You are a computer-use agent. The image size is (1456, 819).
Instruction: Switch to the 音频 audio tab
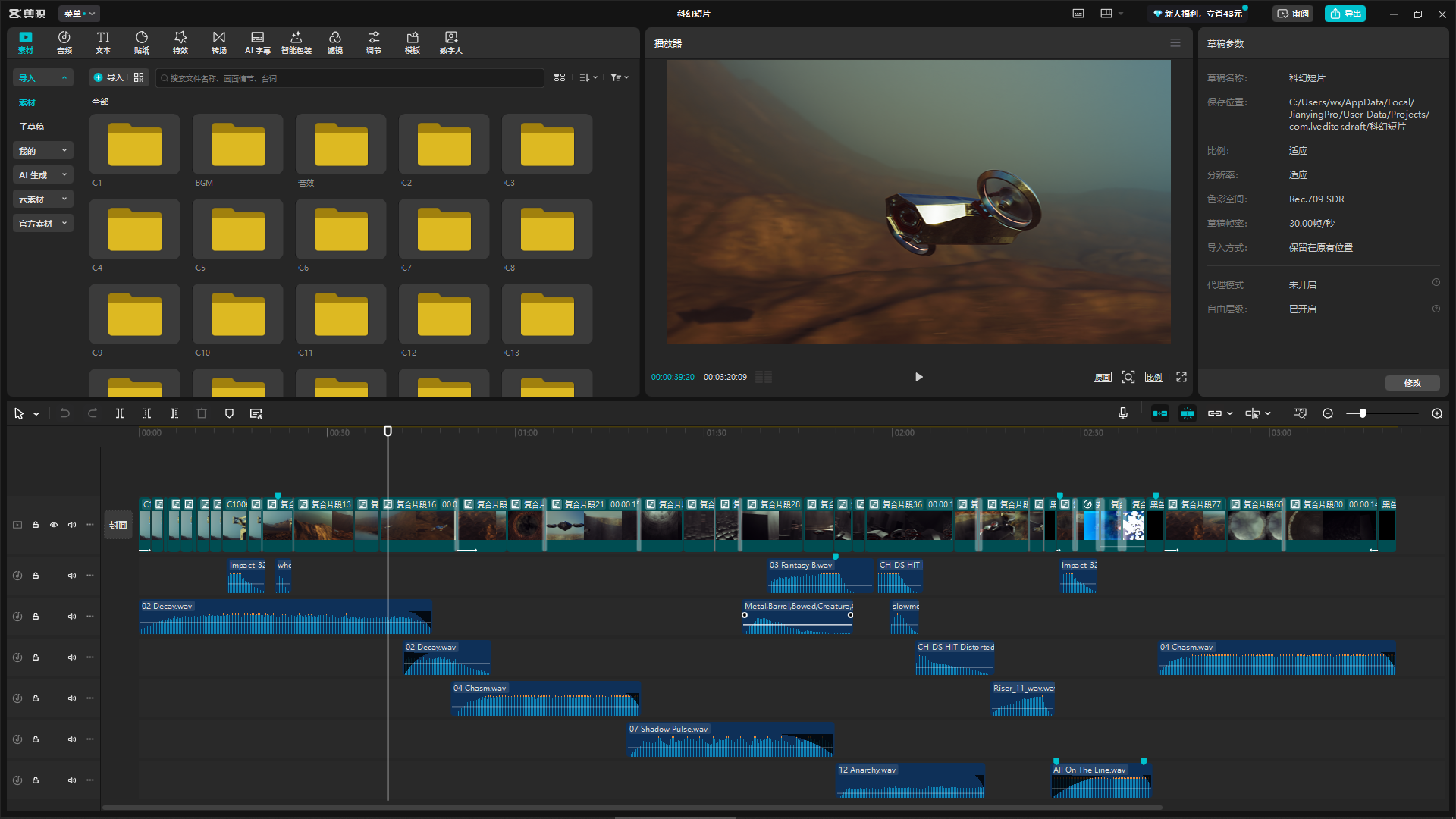tap(64, 42)
